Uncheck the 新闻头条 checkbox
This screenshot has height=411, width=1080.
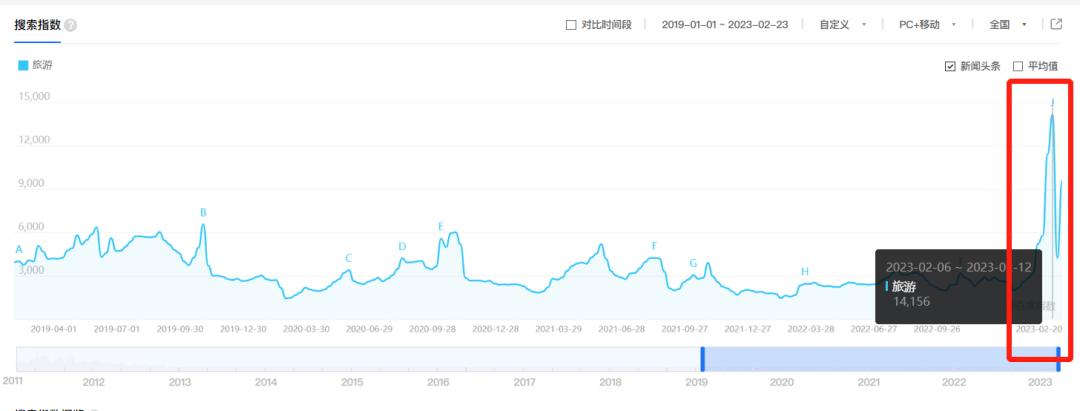pyautogui.click(x=950, y=66)
